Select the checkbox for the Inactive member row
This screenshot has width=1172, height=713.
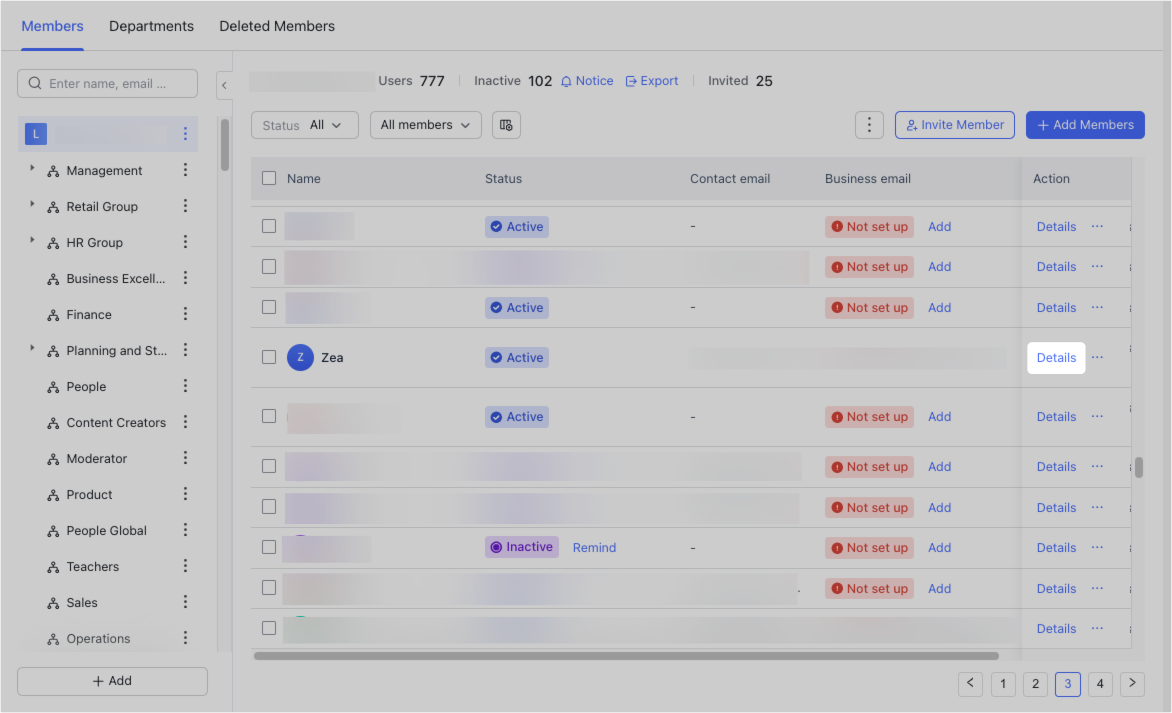click(269, 547)
